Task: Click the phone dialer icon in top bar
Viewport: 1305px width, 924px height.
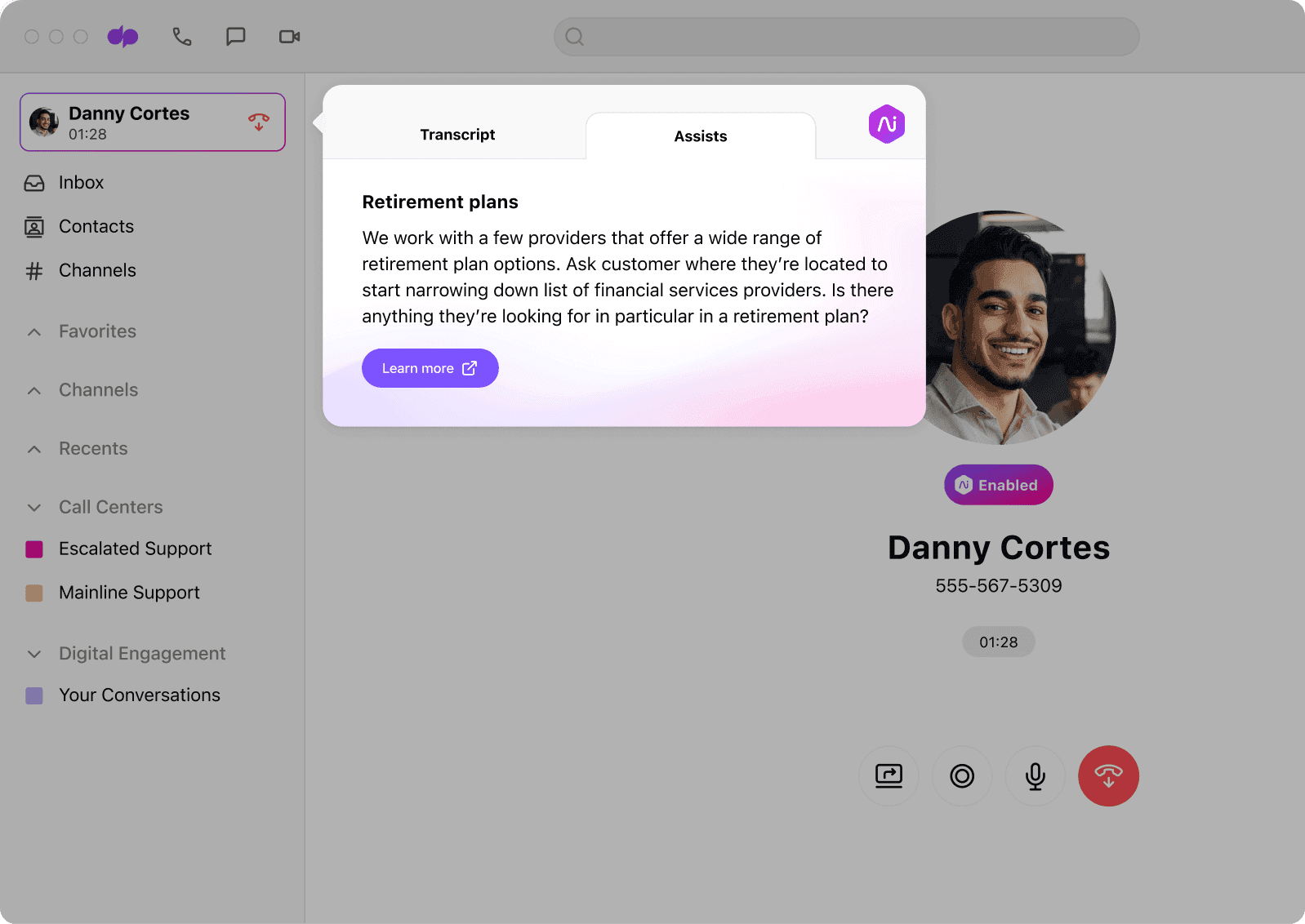Action: point(181,37)
